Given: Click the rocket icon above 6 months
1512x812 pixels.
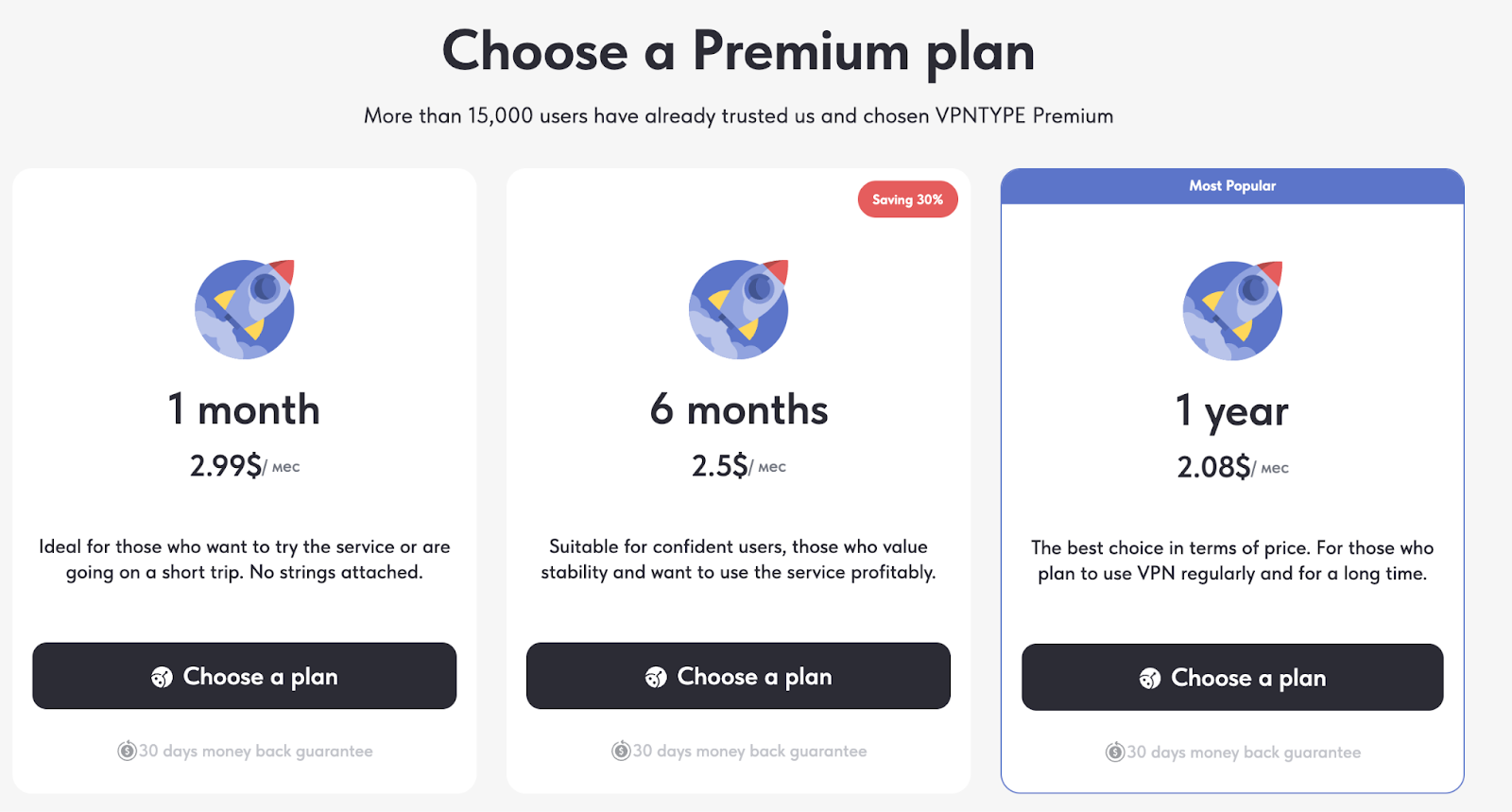Looking at the screenshot, I should point(739,309).
